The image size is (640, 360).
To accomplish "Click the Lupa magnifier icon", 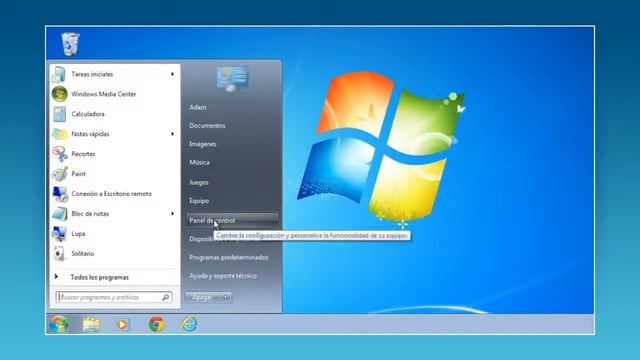I will (x=59, y=233).
